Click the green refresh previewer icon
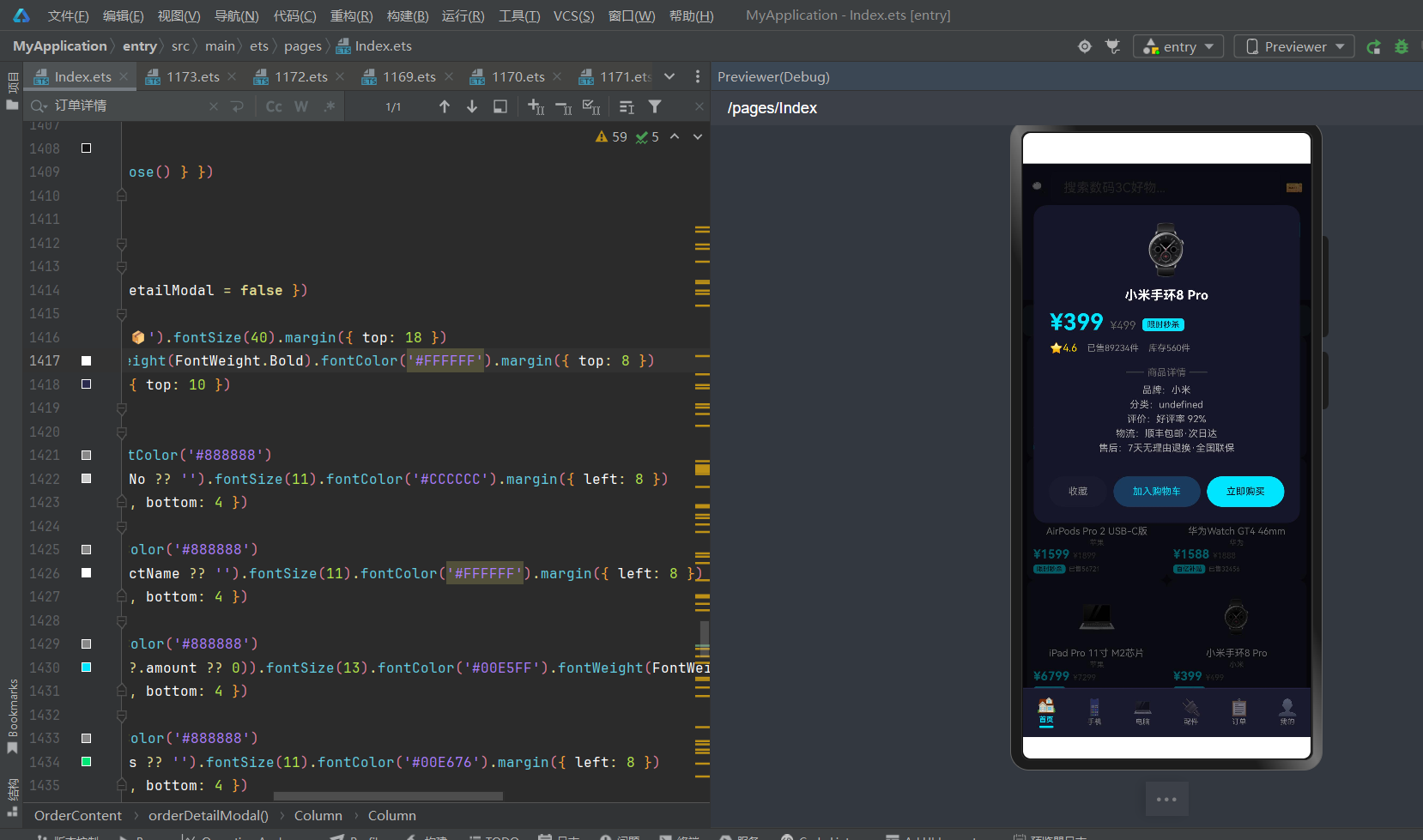Image resolution: width=1423 pixels, height=840 pixels. 1373,46
